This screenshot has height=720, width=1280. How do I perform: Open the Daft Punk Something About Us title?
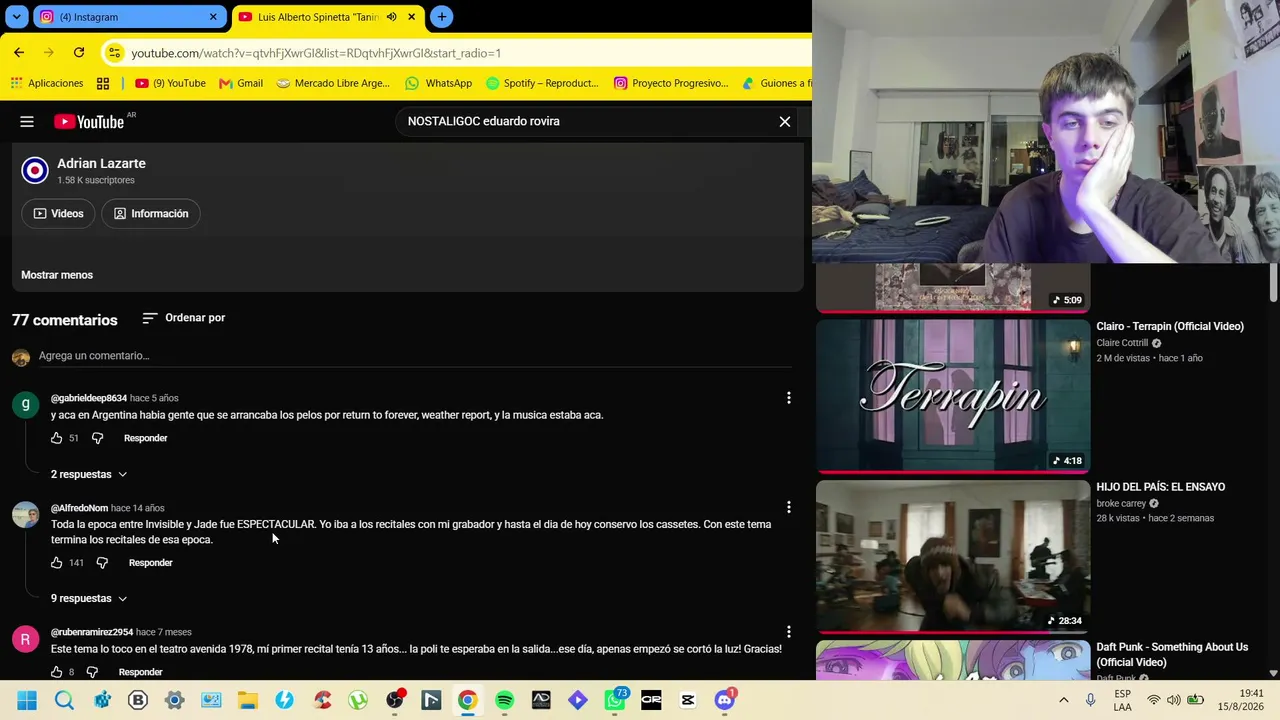click(1172, 655)
